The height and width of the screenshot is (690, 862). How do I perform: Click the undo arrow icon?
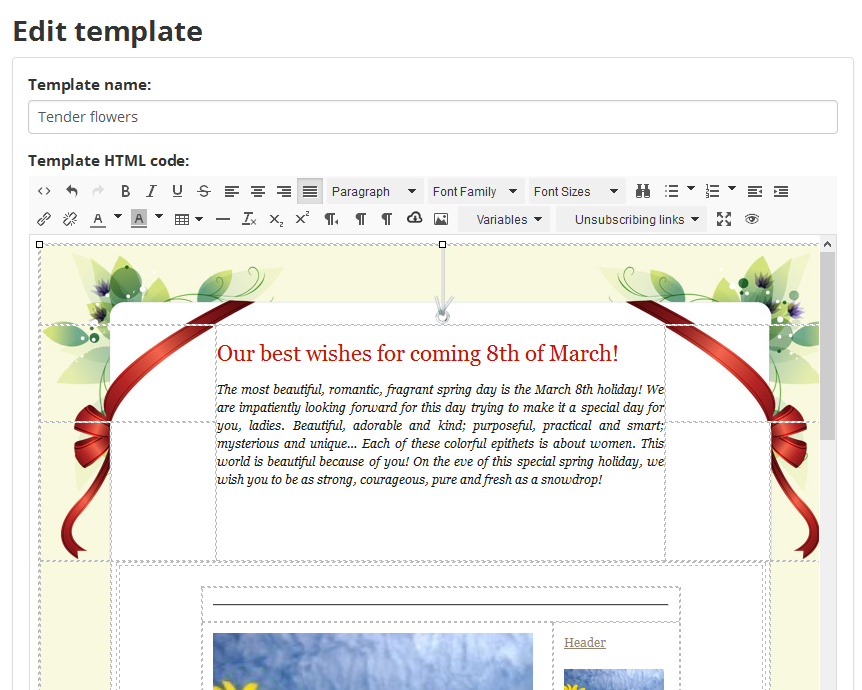pos(72,191)
